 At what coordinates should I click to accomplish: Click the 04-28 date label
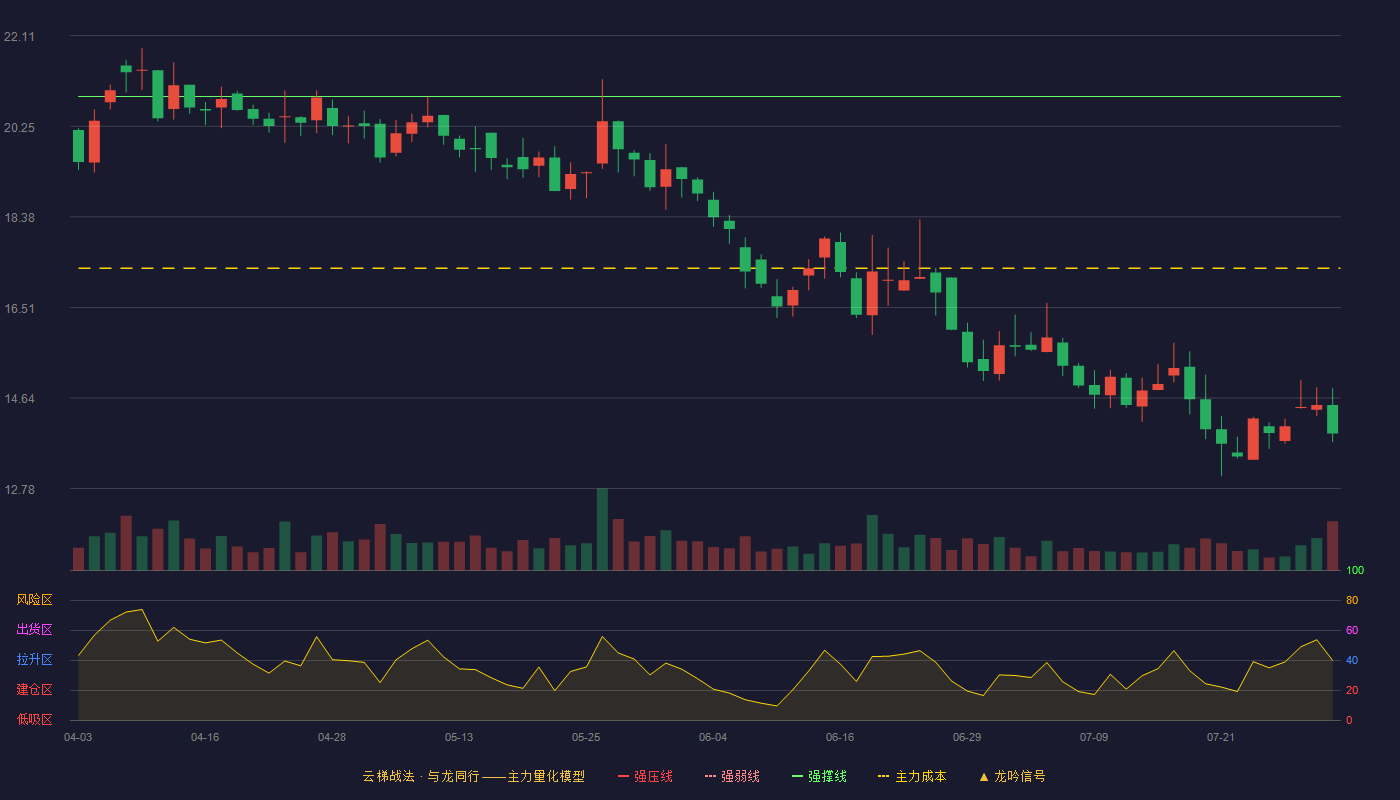coord(332,737)
